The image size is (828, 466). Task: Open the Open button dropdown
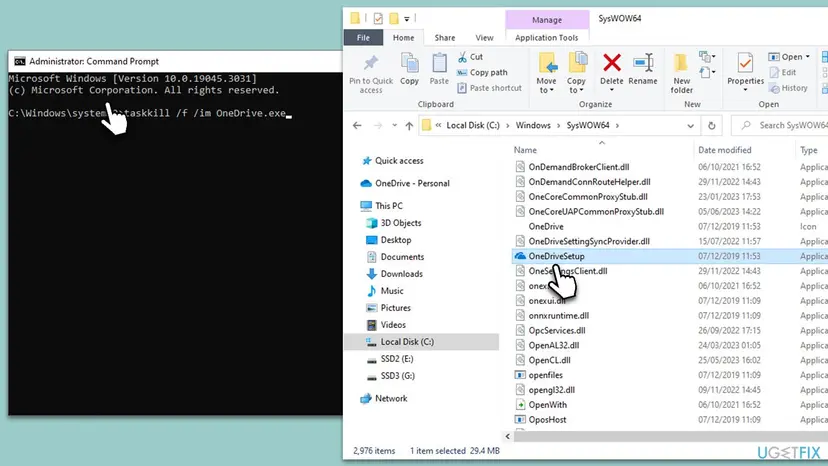[x=807, y=57]
